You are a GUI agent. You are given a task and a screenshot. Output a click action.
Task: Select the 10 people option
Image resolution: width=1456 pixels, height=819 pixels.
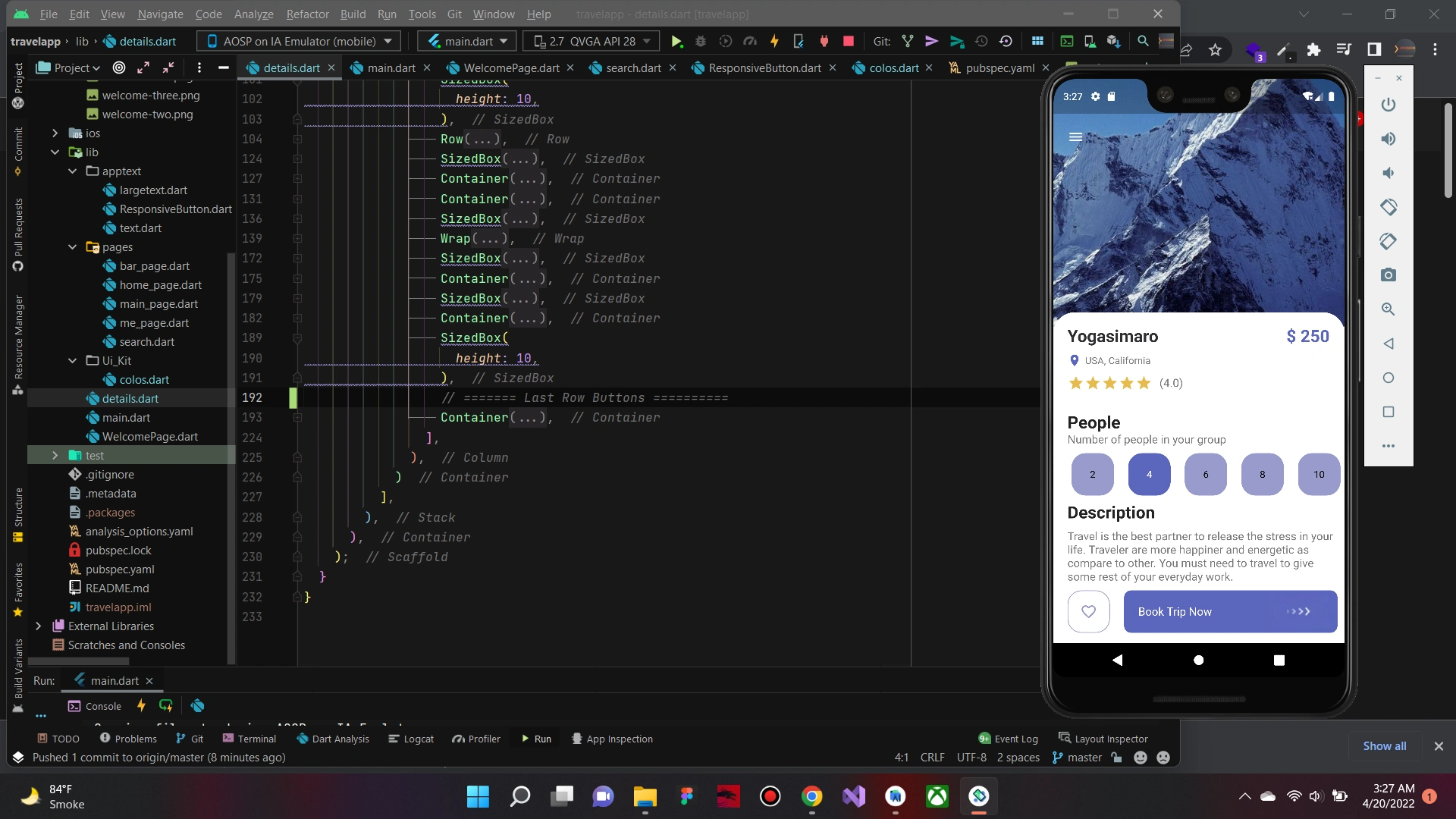pyautogui.click(x=1319, y=475)
